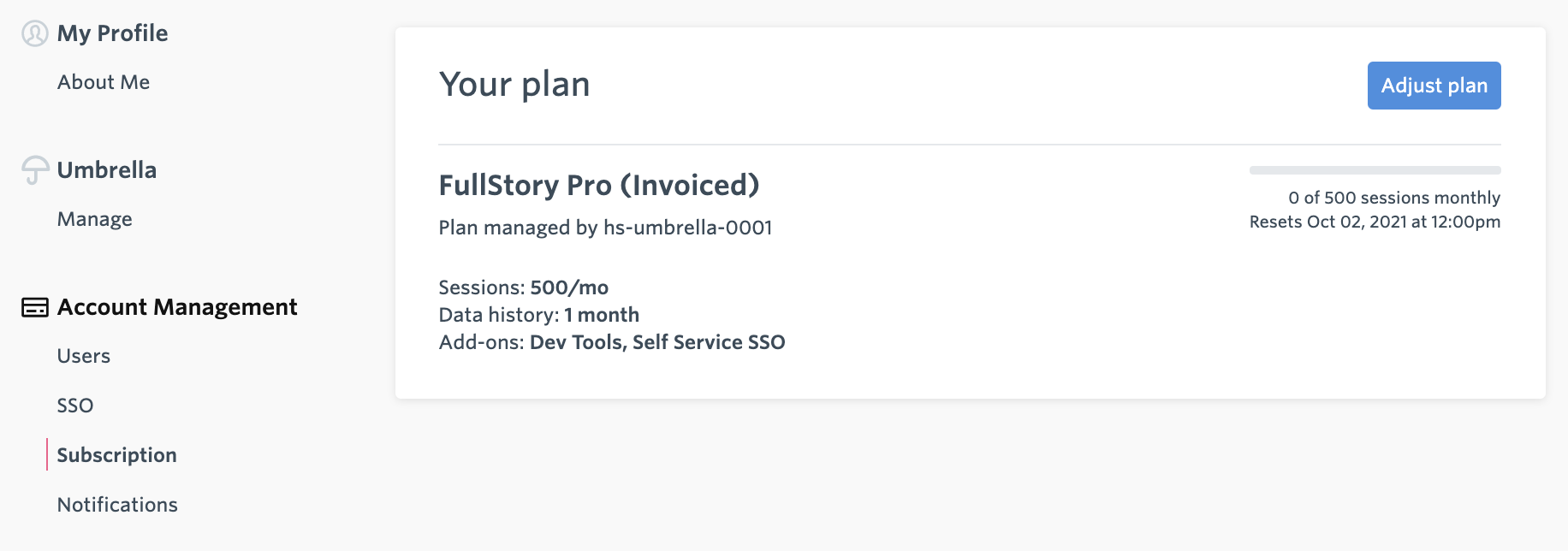Click the Umbrella section heading
Image resolution: width=1568 pixels, height=551 pixels.
click(x=107, y=170)
